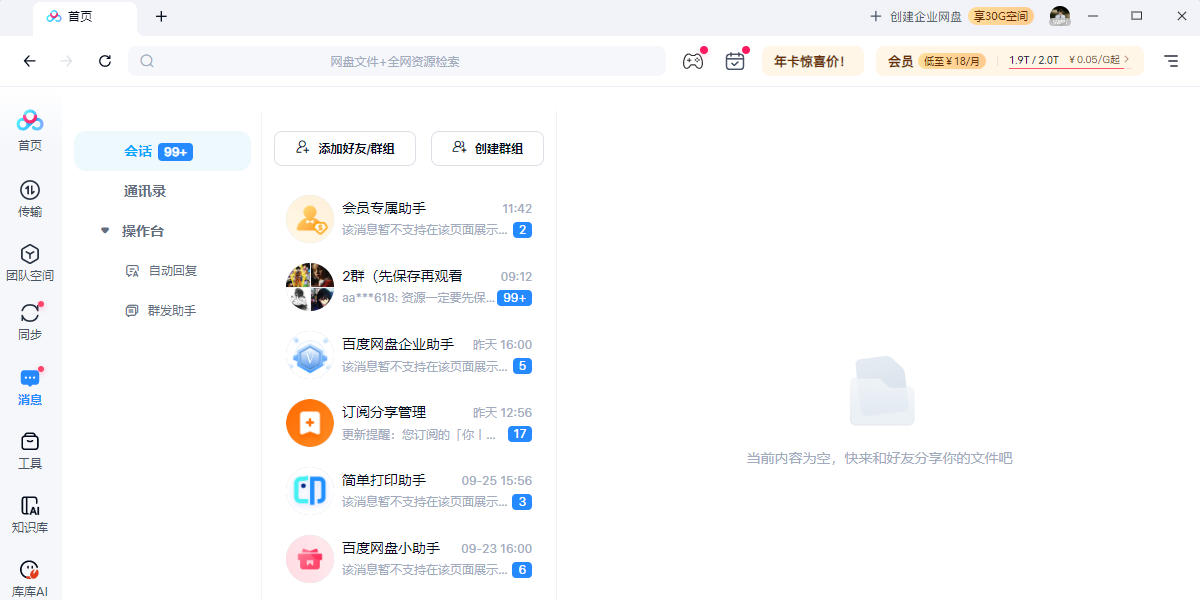Click the 2群 group avatar
Viewport: 1200px width, 600px height.
coord(310,287)
